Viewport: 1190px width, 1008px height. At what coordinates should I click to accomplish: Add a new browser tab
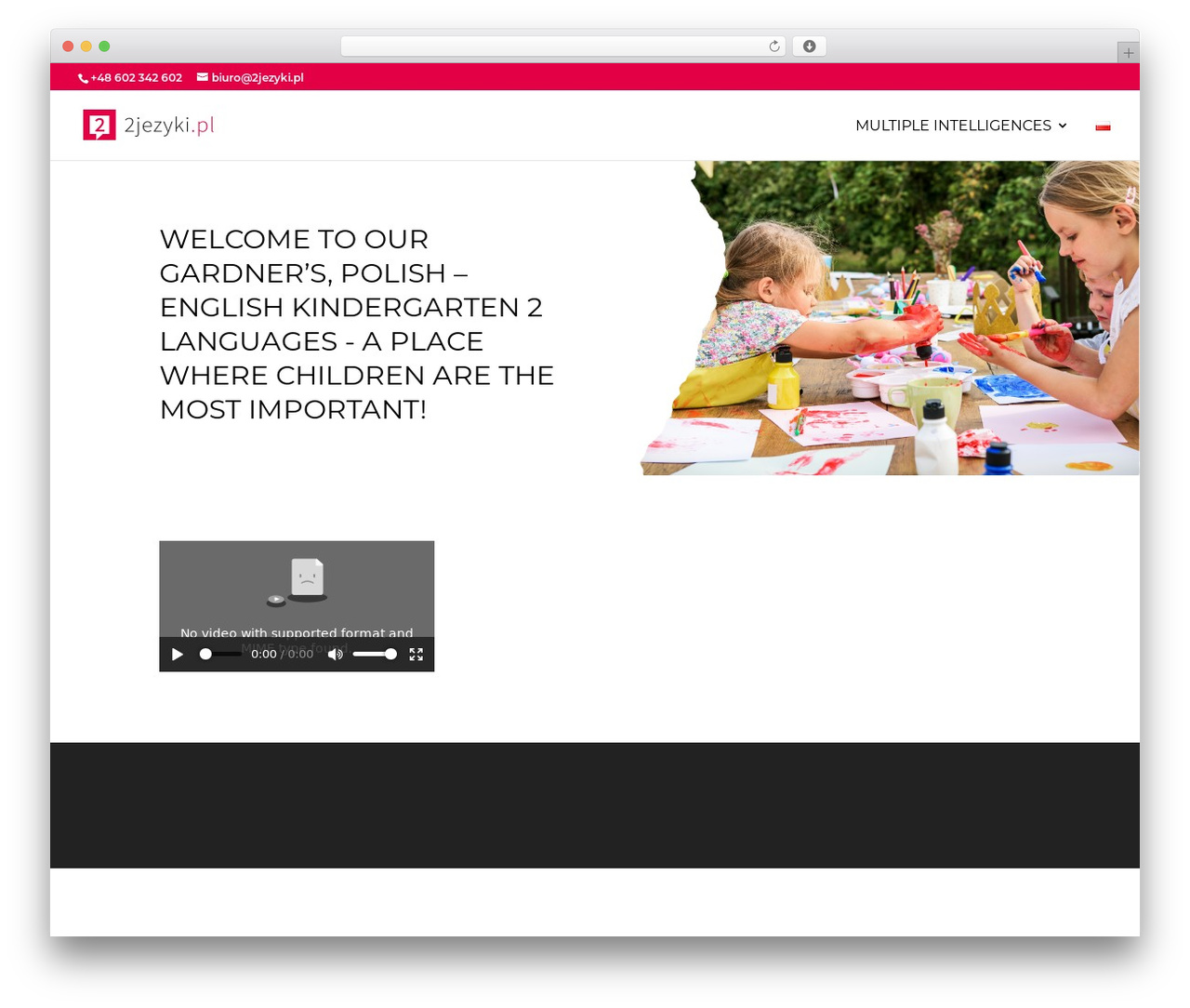point(1128,53)
